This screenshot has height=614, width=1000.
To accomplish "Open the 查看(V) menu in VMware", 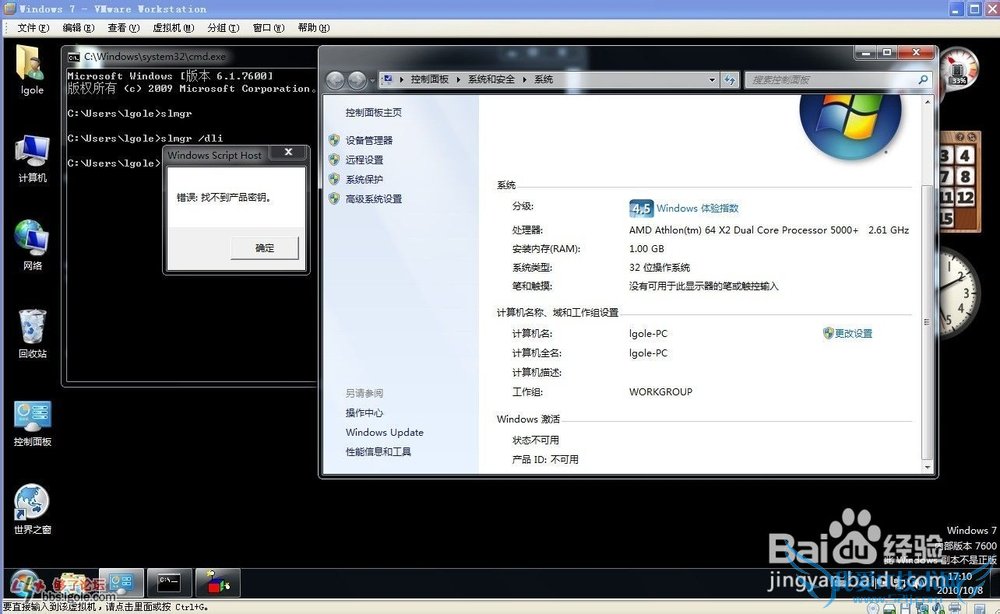I will tap(123, 28).
